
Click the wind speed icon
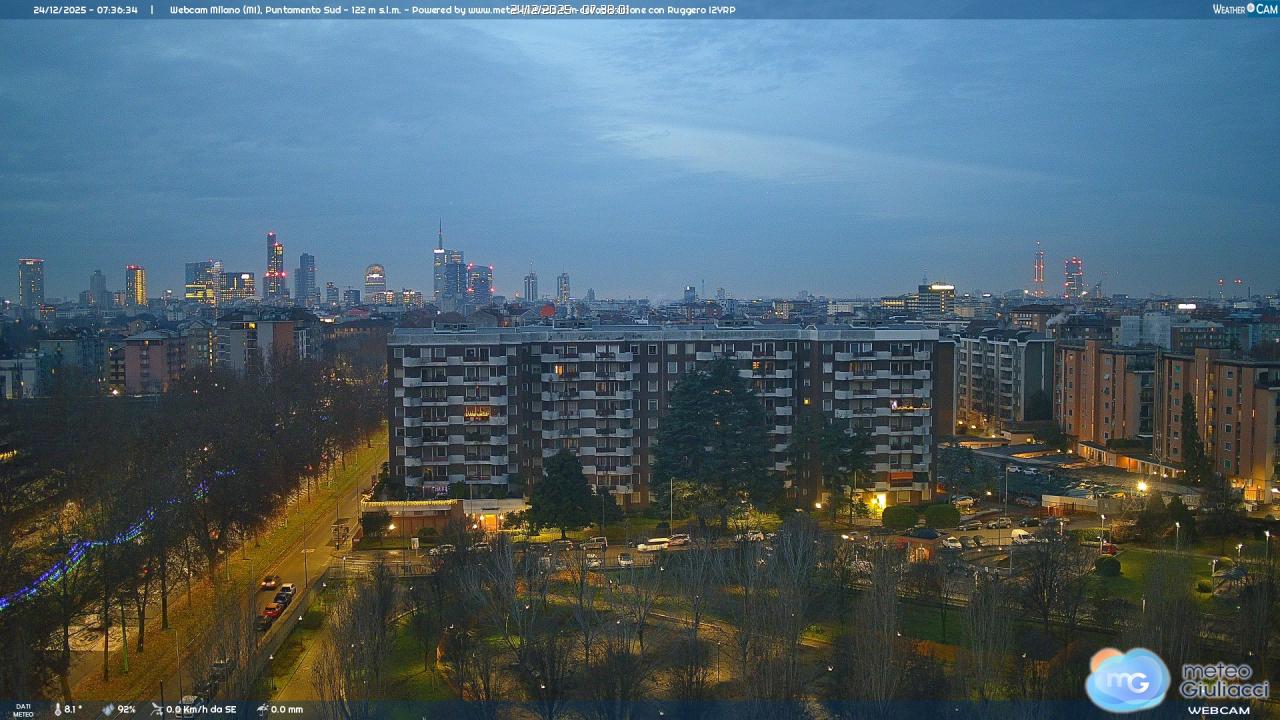(x=157, y=709)
